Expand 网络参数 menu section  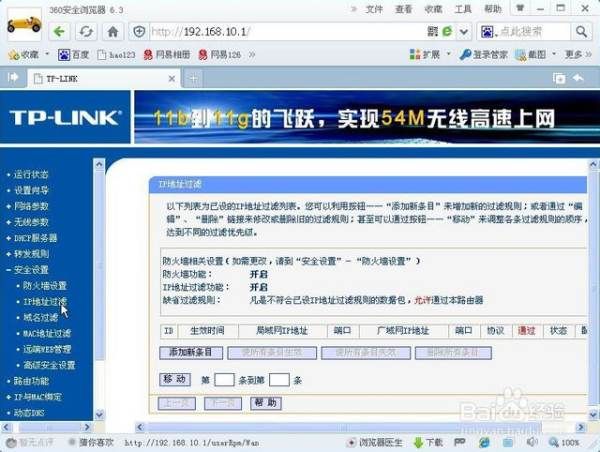coord(31,206)
